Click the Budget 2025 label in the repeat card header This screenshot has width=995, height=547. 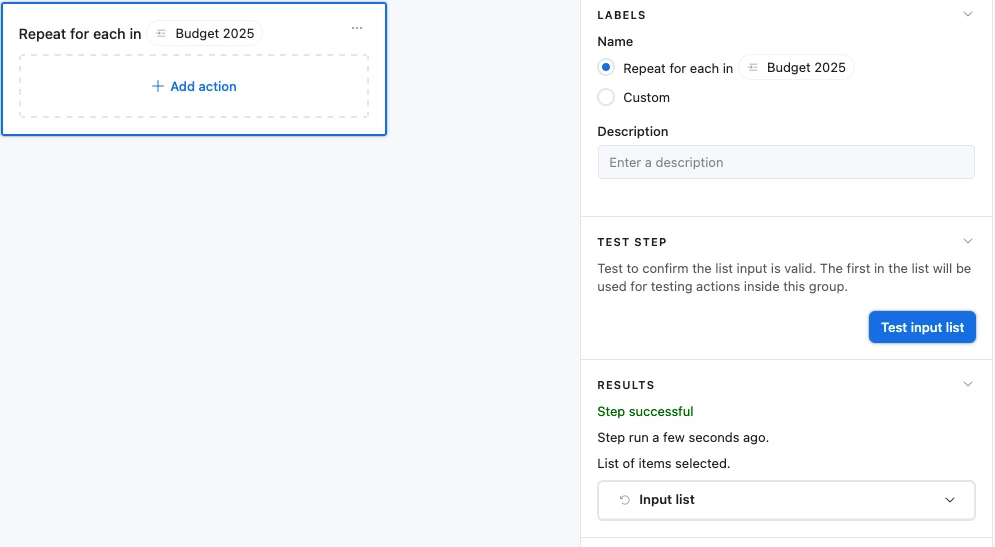[214, 34]
